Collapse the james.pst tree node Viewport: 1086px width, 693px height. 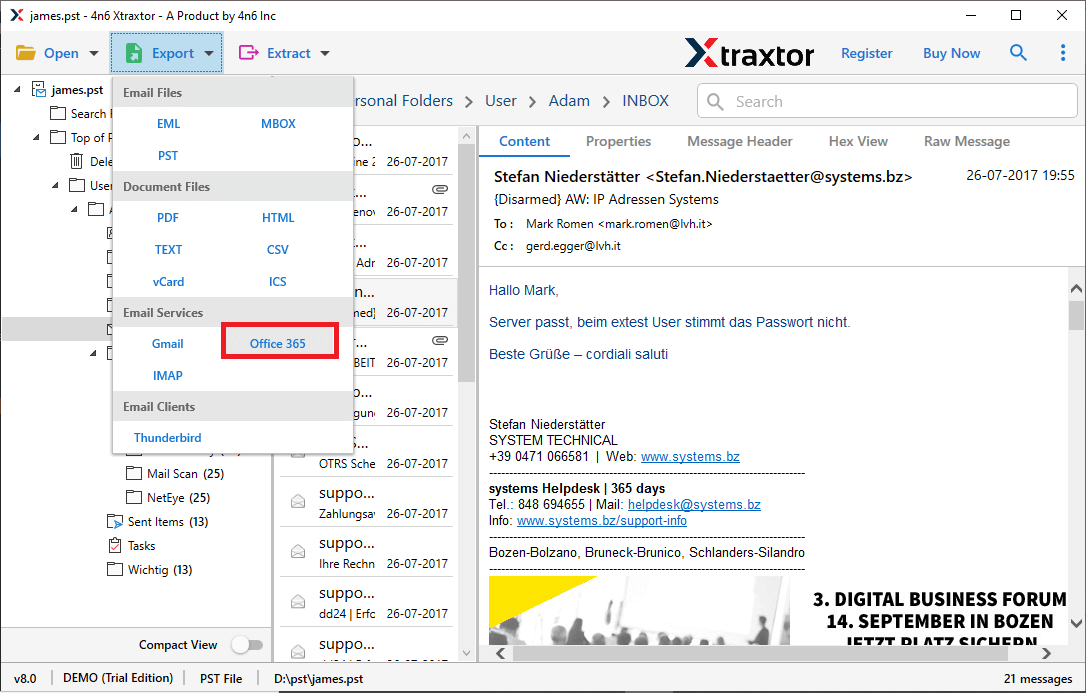click(x=17, y=89)
